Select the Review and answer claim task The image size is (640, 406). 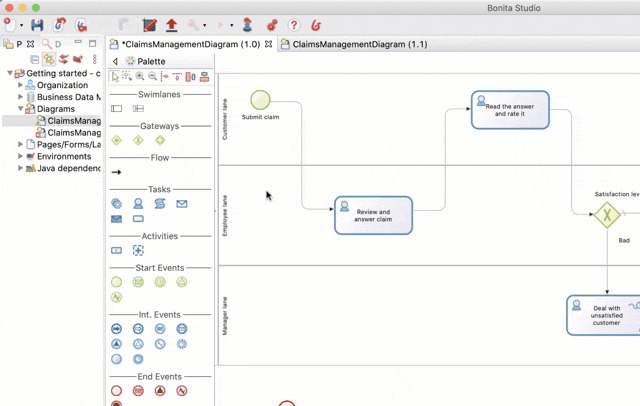coord(373,215)
